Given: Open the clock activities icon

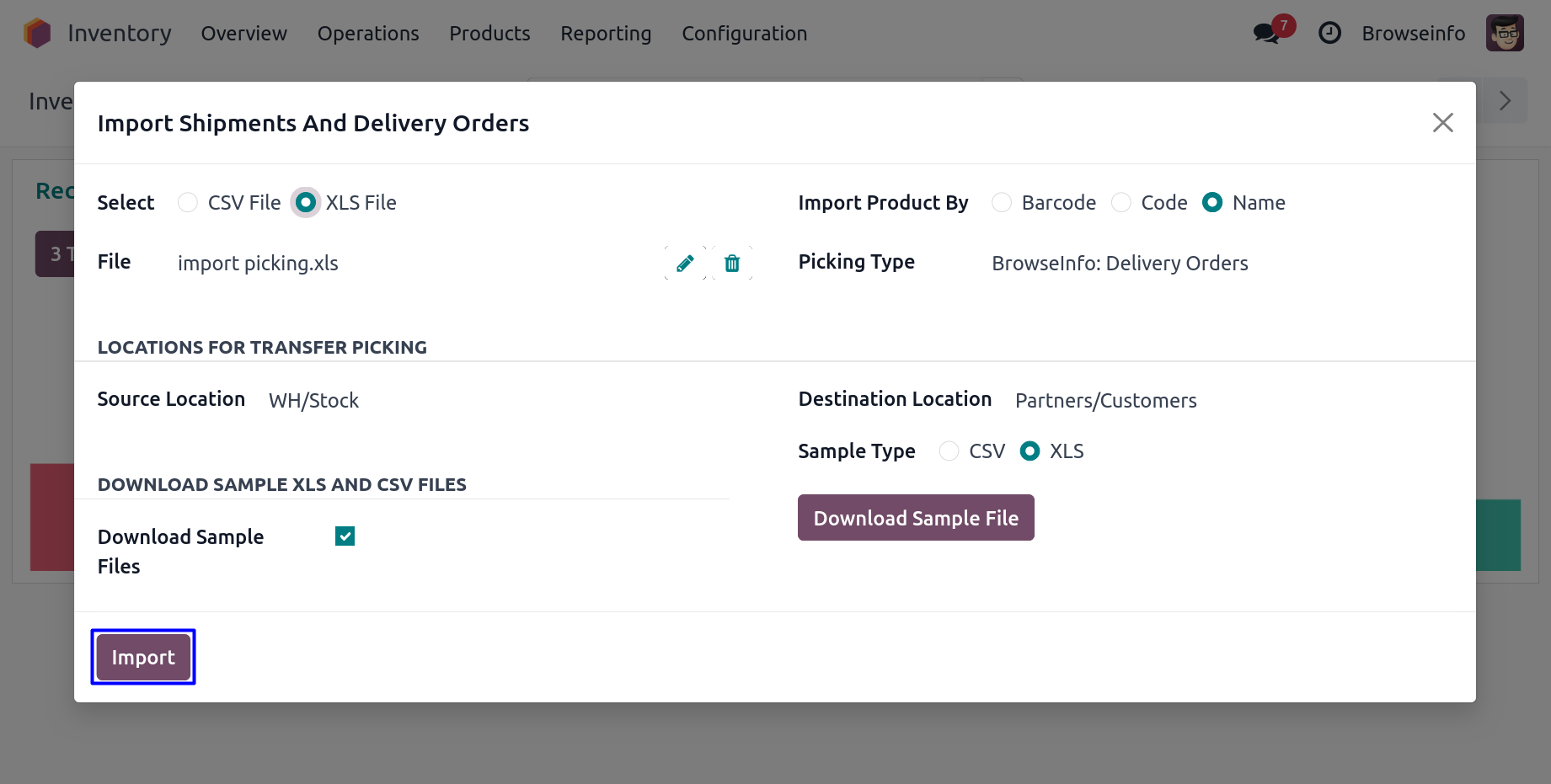Looking at the screenshot, I should coord(1329,34).
